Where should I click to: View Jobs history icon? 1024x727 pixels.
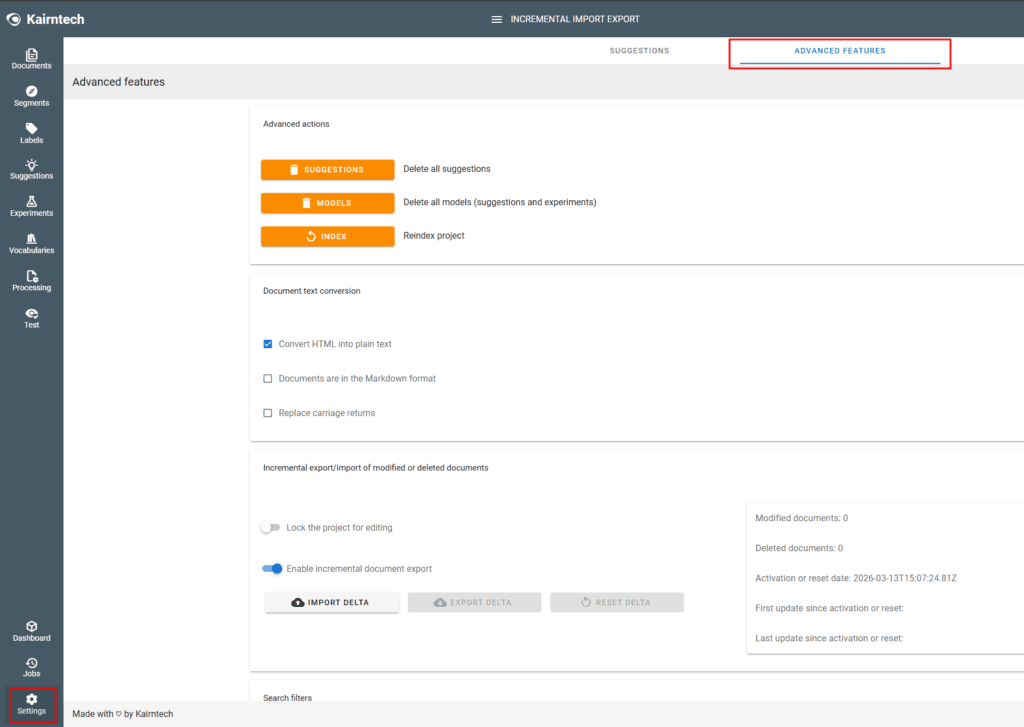[31, 667]
